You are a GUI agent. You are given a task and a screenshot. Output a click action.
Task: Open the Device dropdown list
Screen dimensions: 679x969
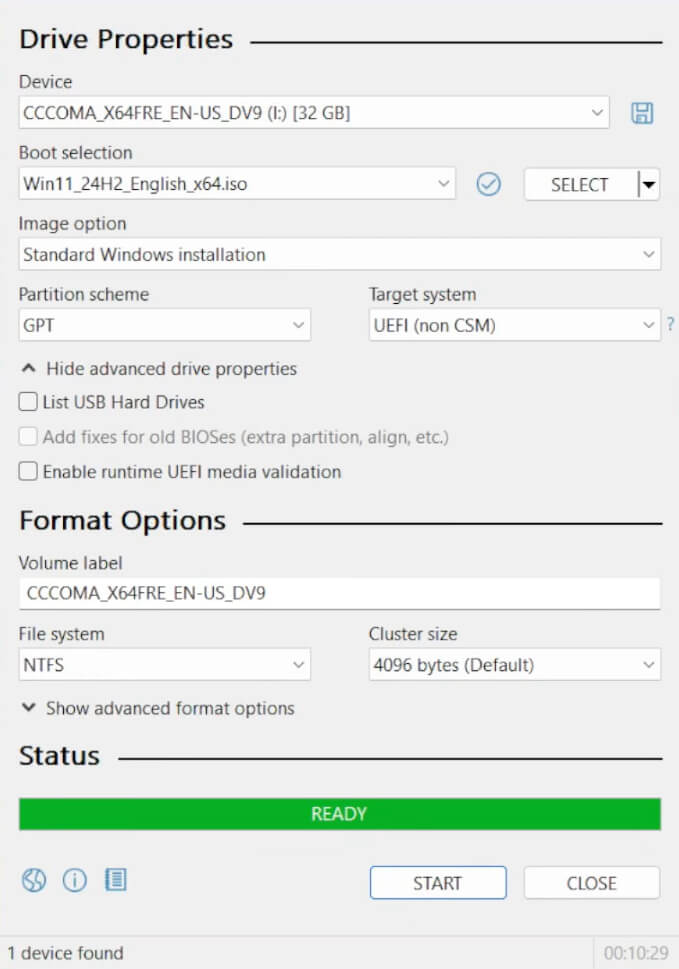(x=313, y=113)
